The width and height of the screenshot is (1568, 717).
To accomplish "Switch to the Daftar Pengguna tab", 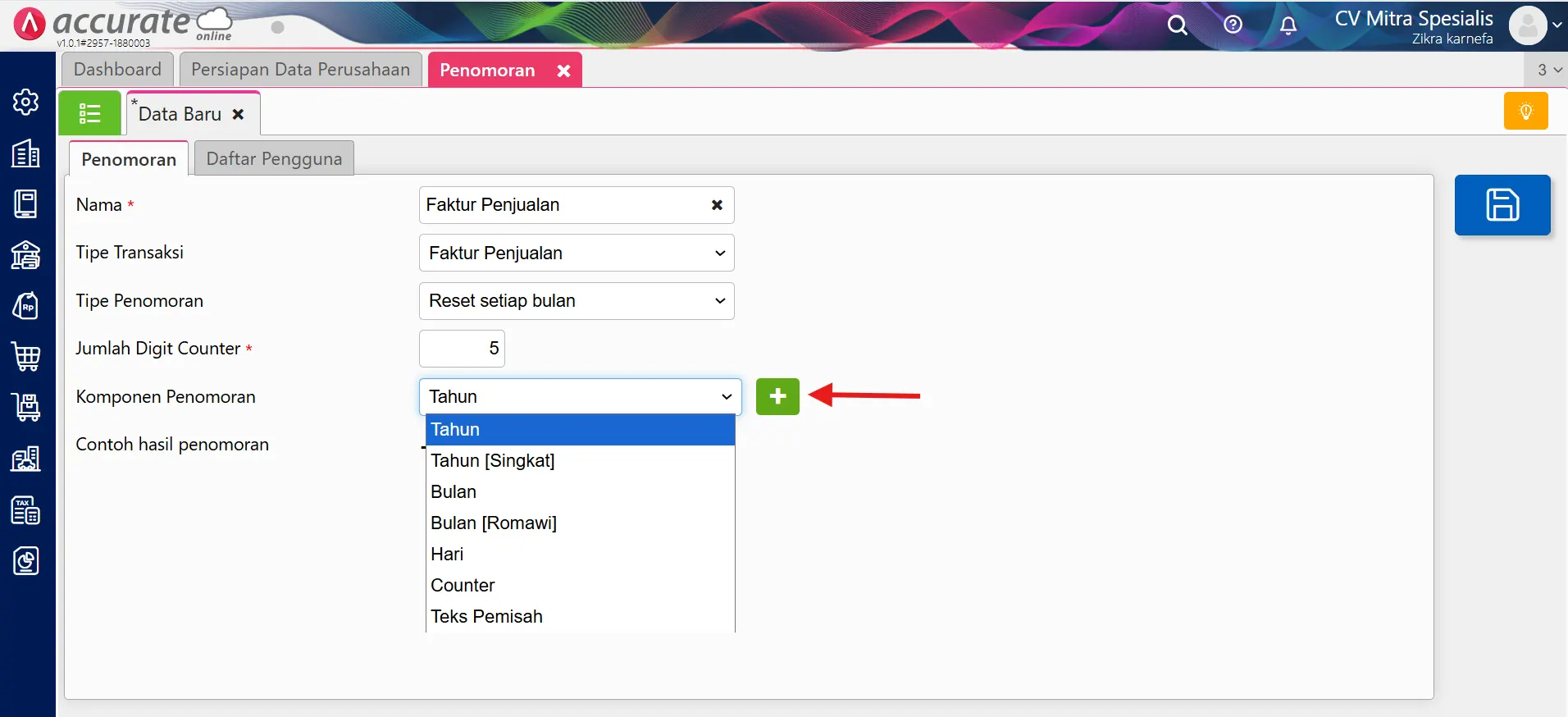I will [274, 159].
